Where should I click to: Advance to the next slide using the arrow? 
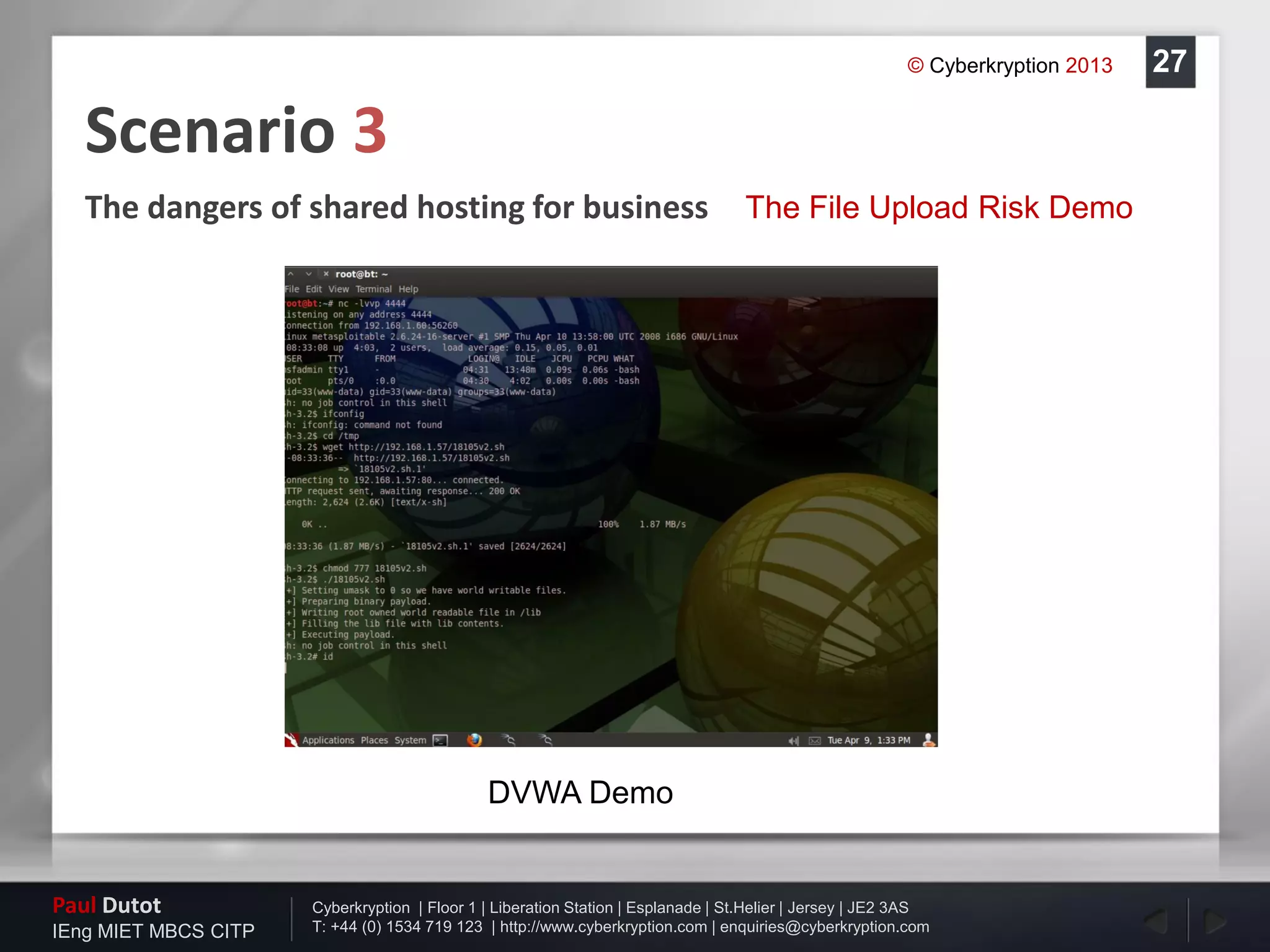(x=1214, y=921)
